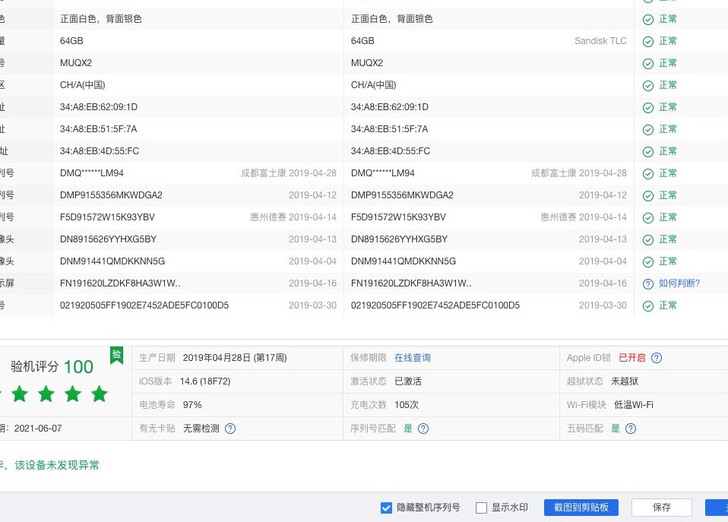
Task: Click the 截图到剪贴板 button
Action: point(581,507)
